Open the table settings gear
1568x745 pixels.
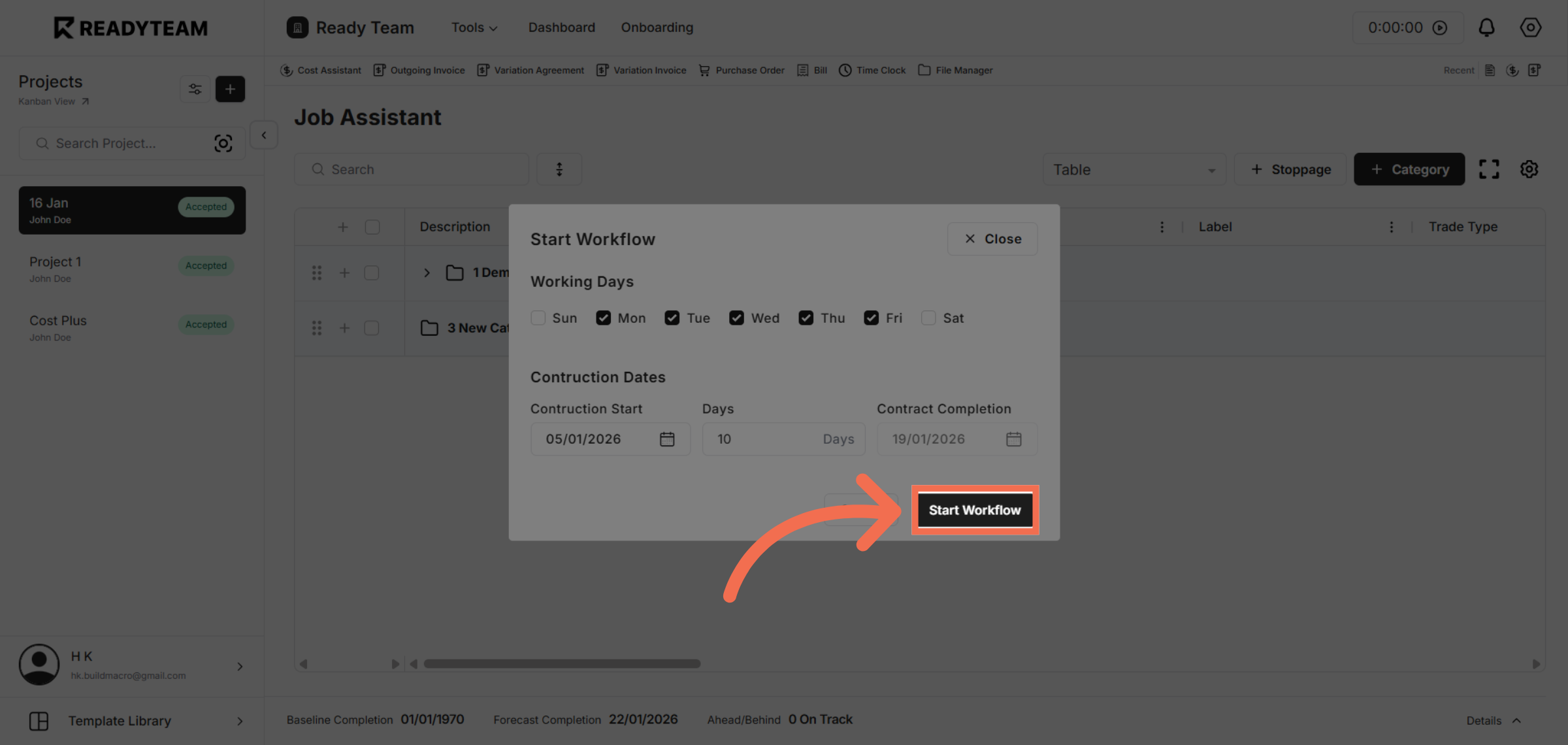[1529, 169]
